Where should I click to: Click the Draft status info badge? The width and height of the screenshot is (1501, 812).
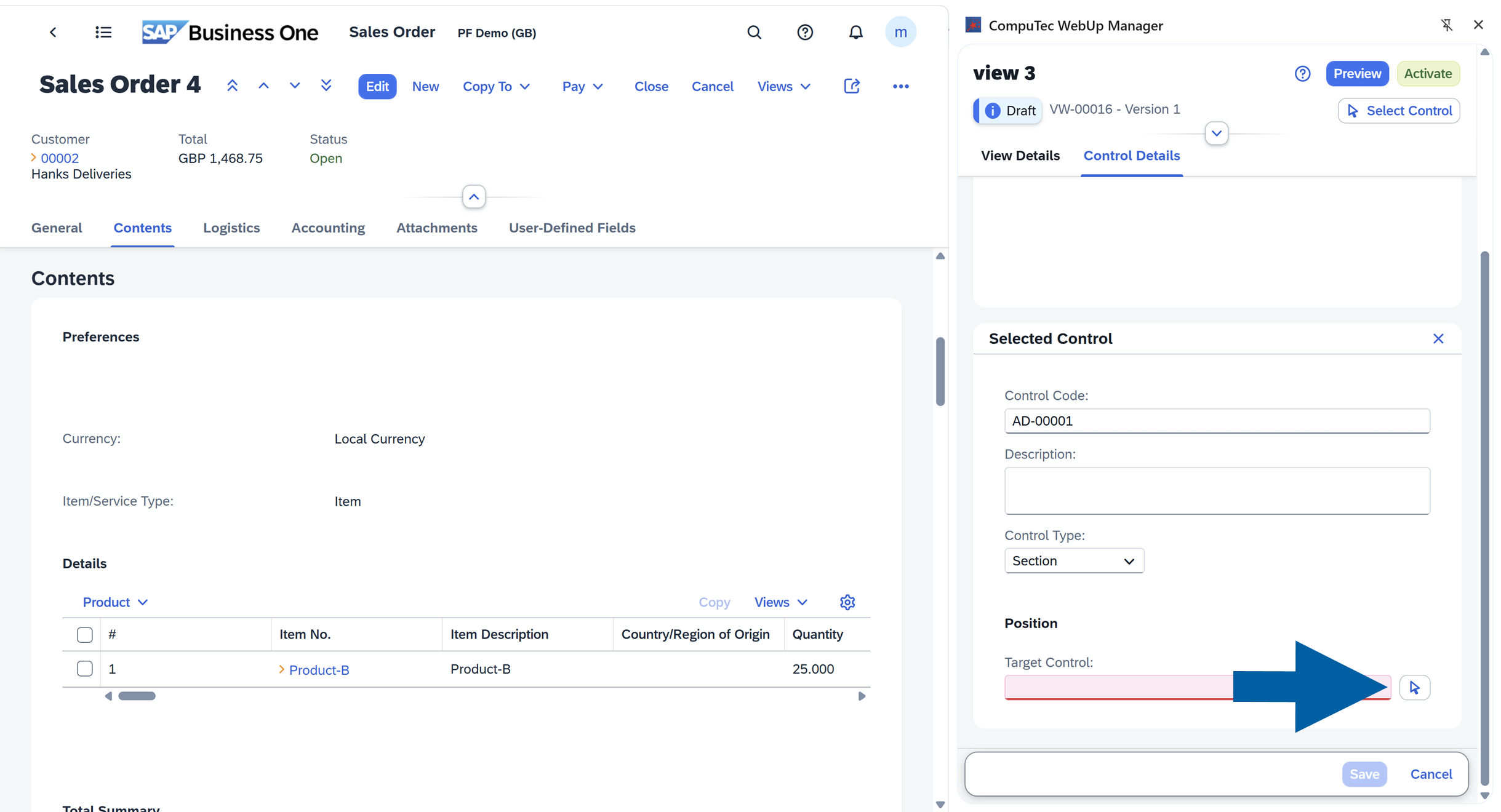tap(1008, 111)
